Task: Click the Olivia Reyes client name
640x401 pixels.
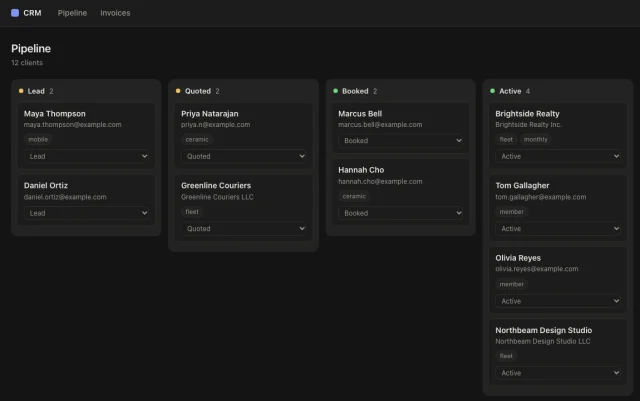Action: click(518, 258)
